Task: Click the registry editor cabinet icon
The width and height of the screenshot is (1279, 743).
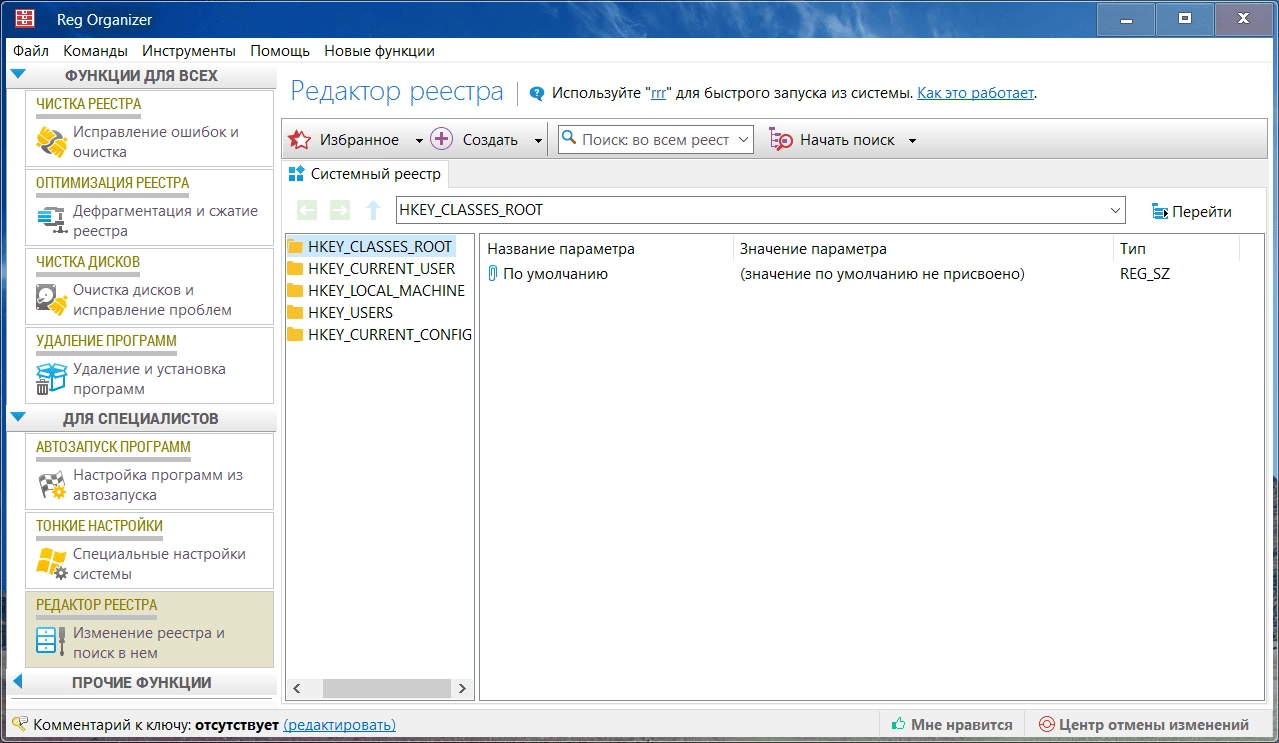Action: tap(51, 642)
